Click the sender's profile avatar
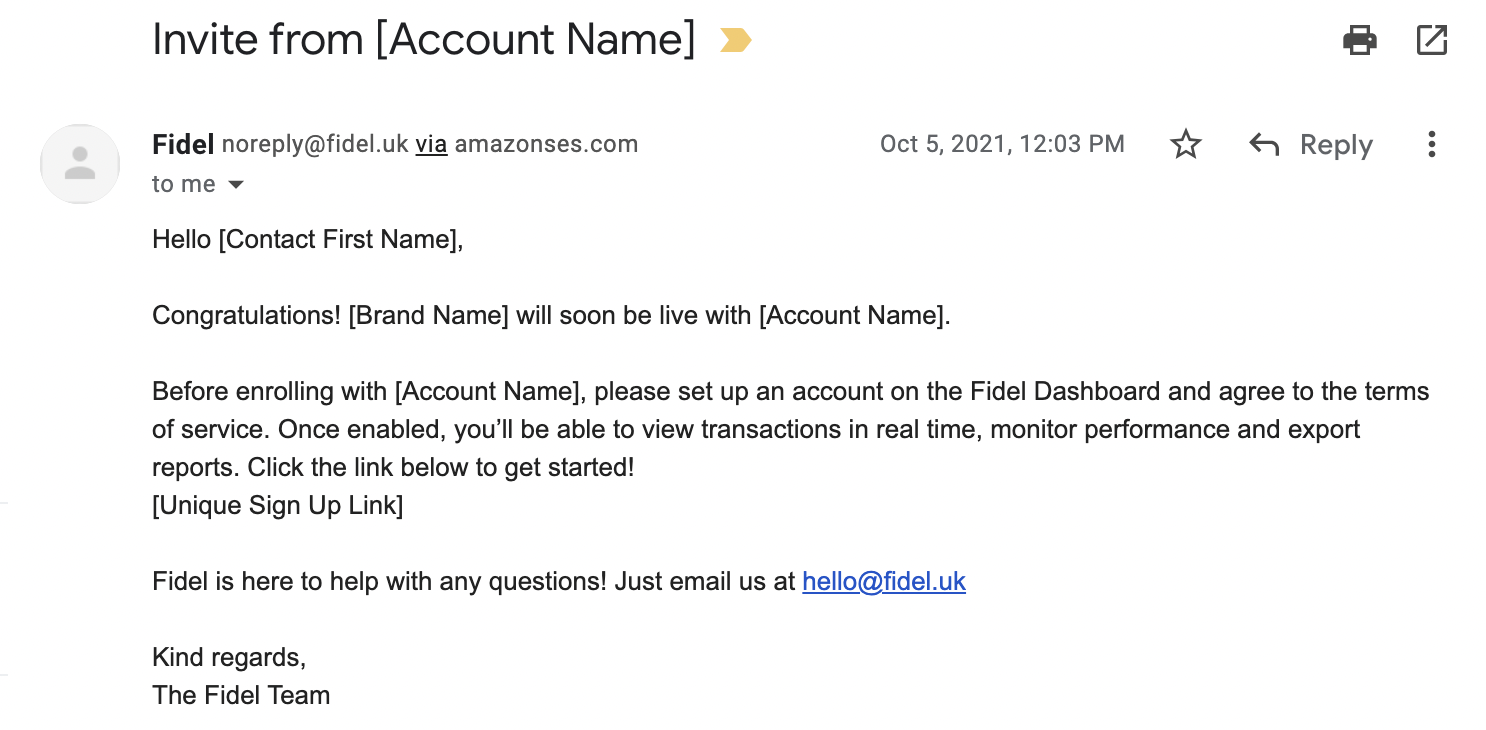Image resolution: width=1486 pixels, height=730 pixels. (80, 164)
